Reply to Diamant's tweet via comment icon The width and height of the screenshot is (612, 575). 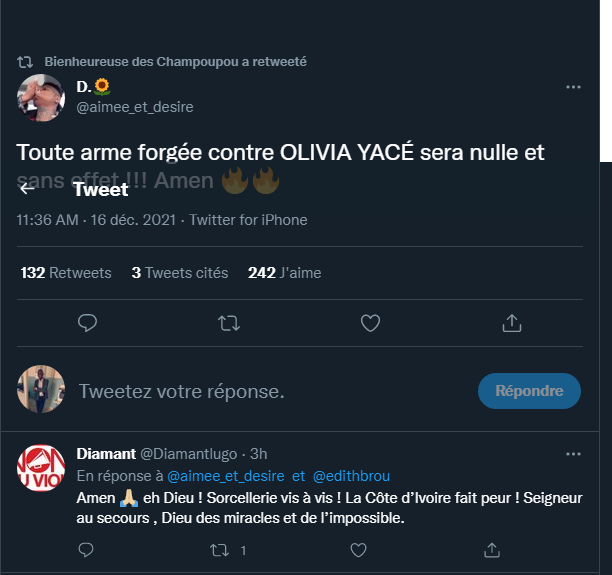click(x=86, y=549)
